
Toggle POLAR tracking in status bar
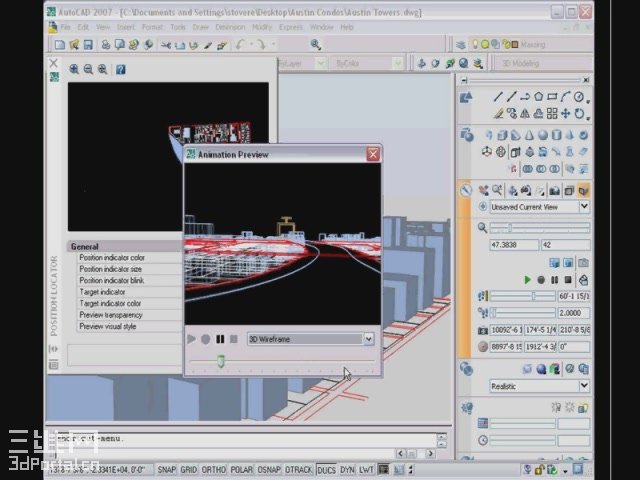pos(242,470)
